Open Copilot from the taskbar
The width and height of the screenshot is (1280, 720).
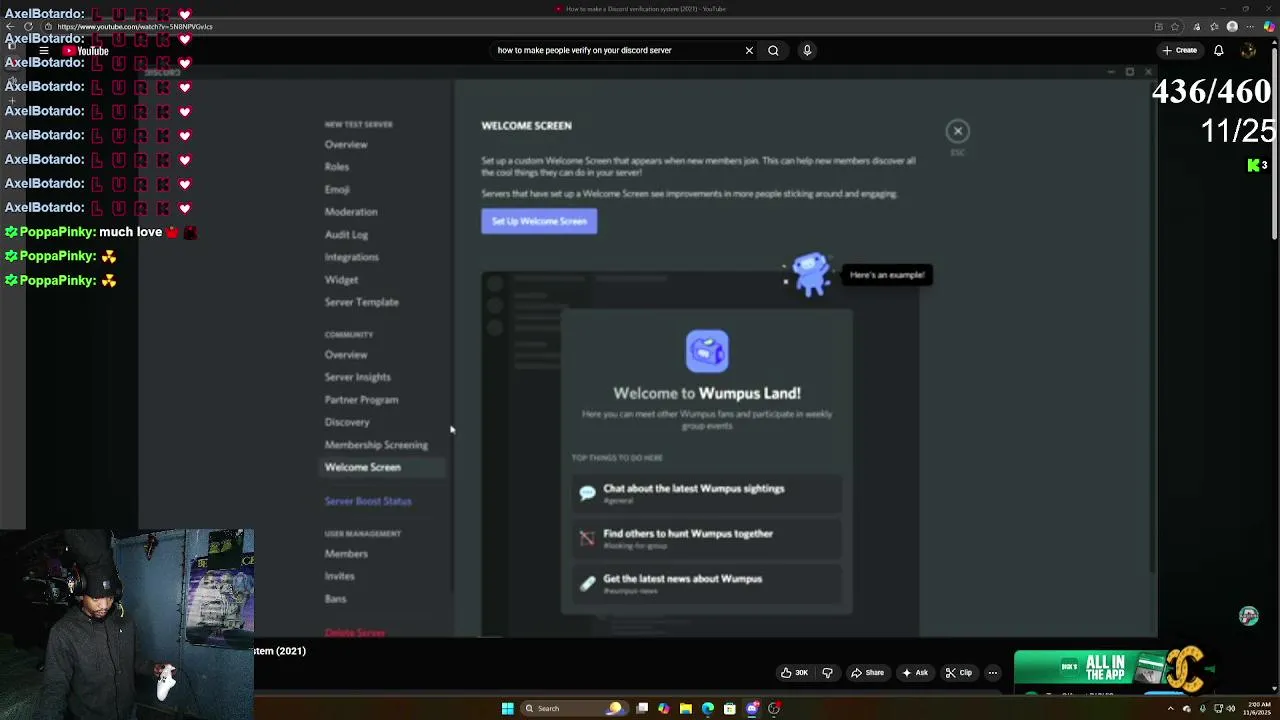tap(663, 708)
